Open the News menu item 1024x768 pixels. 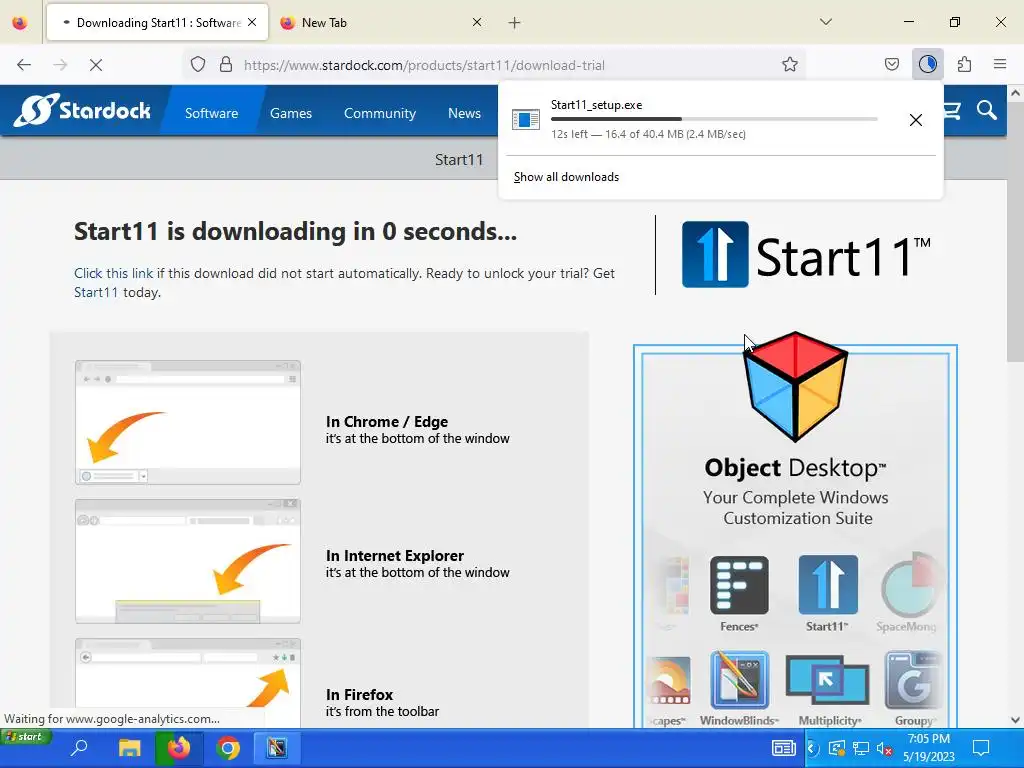point(464,113)
